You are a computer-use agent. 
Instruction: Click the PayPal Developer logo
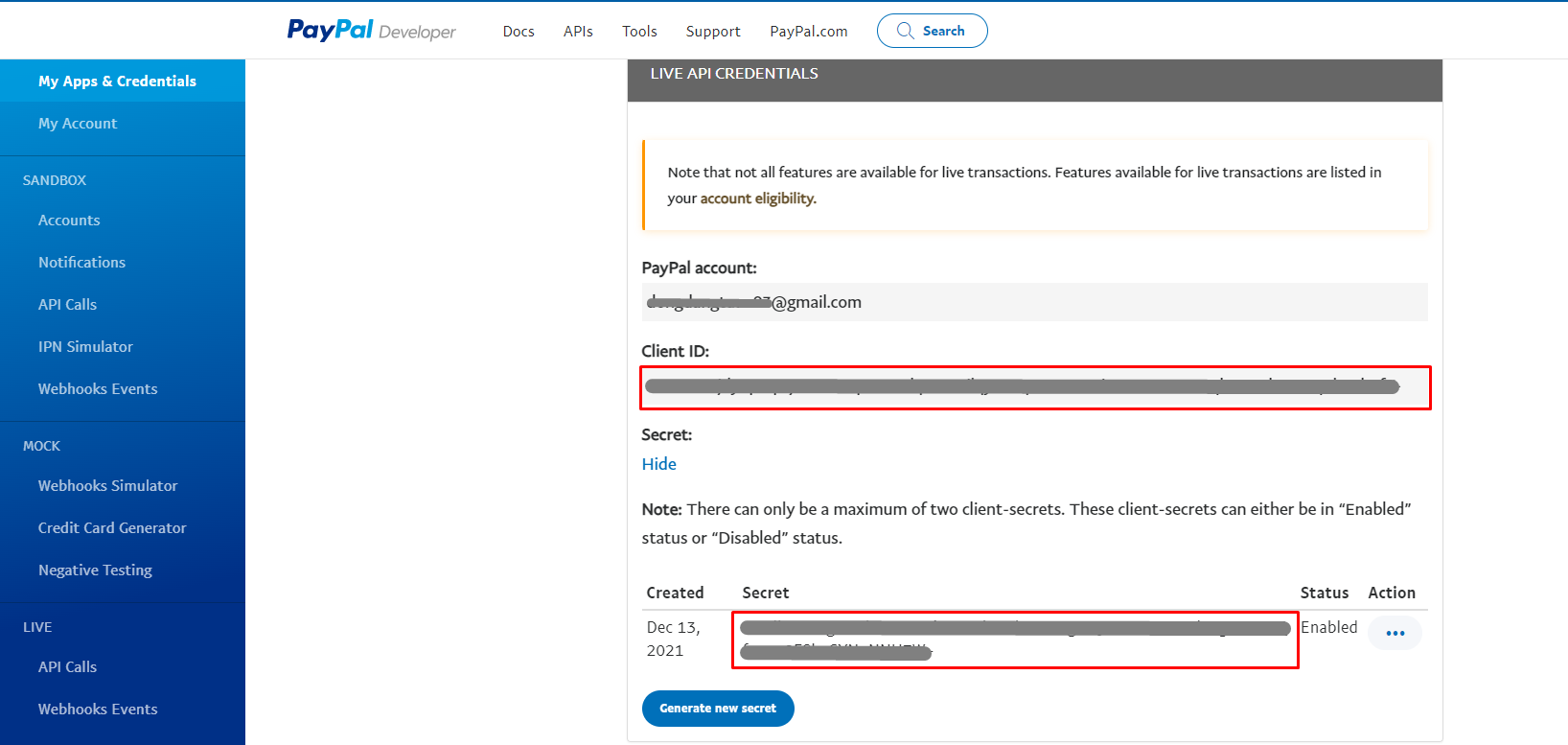[x=371, y=31]
